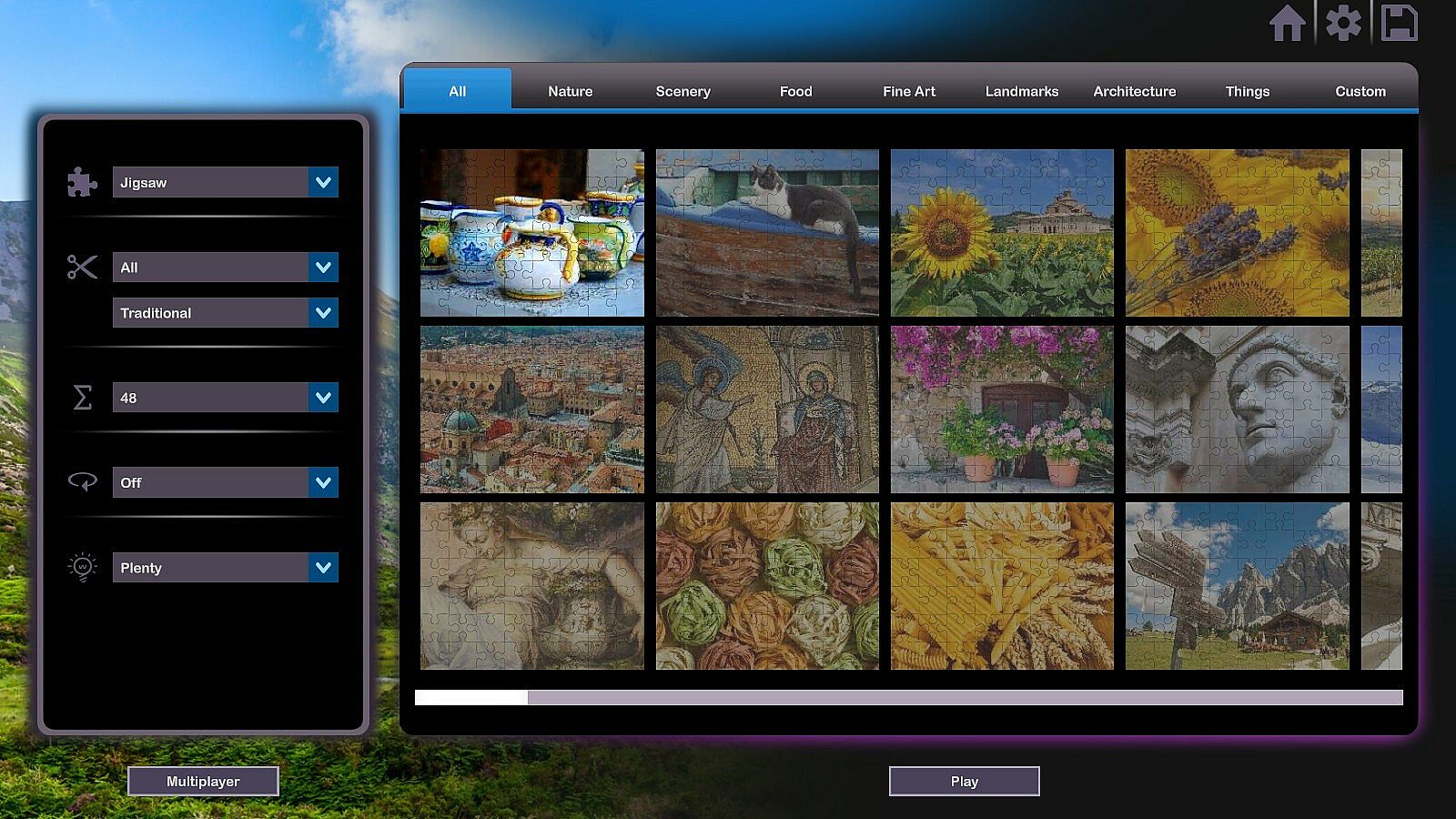Screen dimensions: 1456x819
Task: Click the floppy disk save icon
Action: [1400, 24]
